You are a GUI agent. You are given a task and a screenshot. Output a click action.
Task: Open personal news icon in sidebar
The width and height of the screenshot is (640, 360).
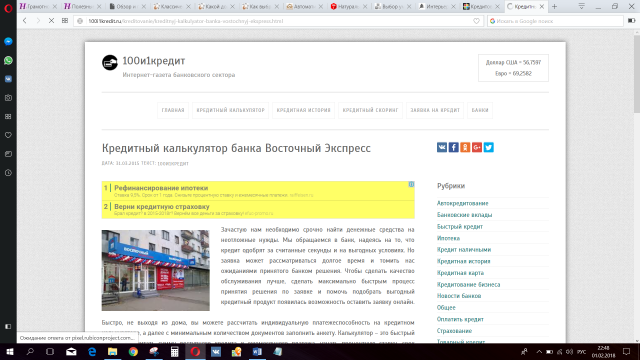click(8, 154)
